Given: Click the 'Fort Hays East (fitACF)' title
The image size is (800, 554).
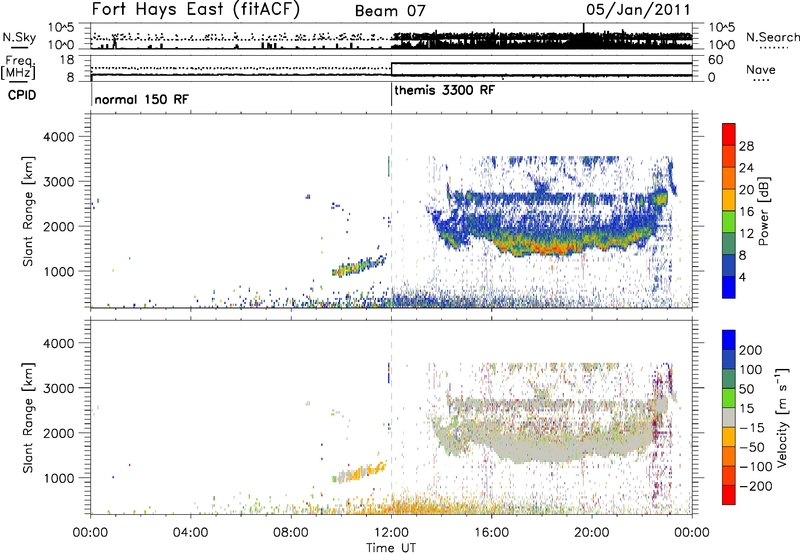Looking at the screenshot, I should click(195, 10).
